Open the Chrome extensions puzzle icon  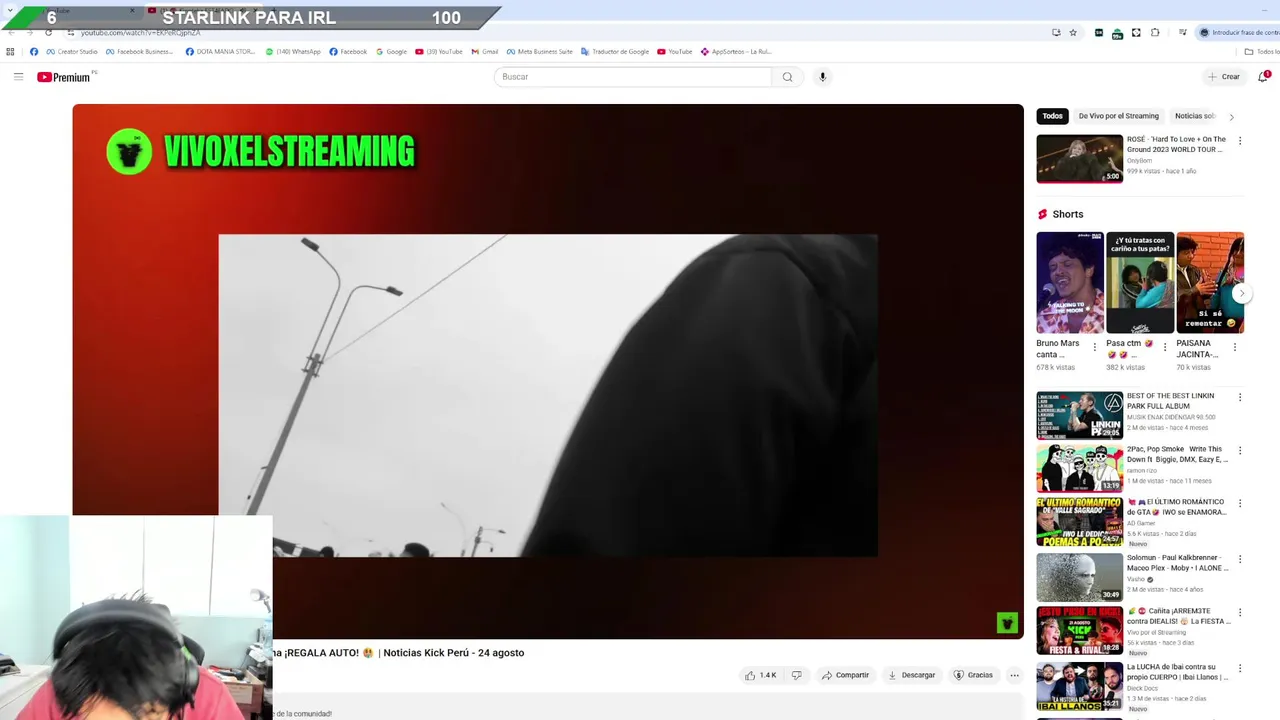pyautogui.click(x=1155, y=33)
